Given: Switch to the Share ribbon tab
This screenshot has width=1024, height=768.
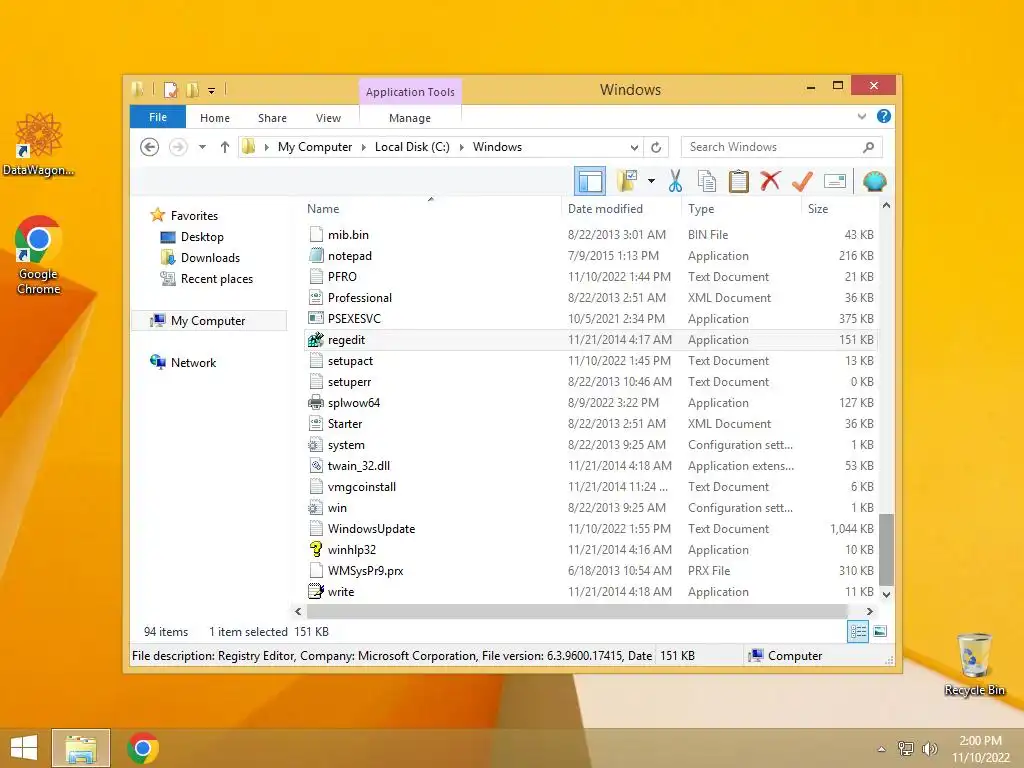Looking at the screenshot, I should coord(272,118).
